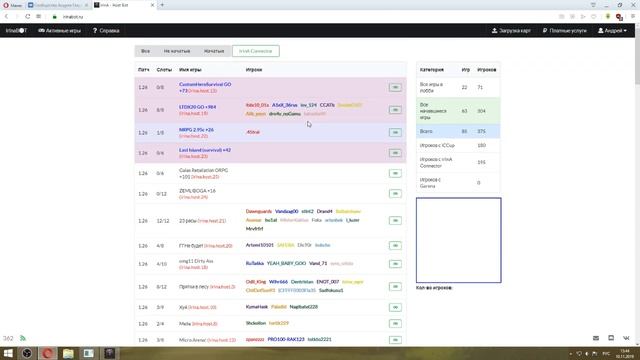This screenshot has height=360, width=640.
Task: Select Все игры в лобби category row
Action: click(458, 87)
